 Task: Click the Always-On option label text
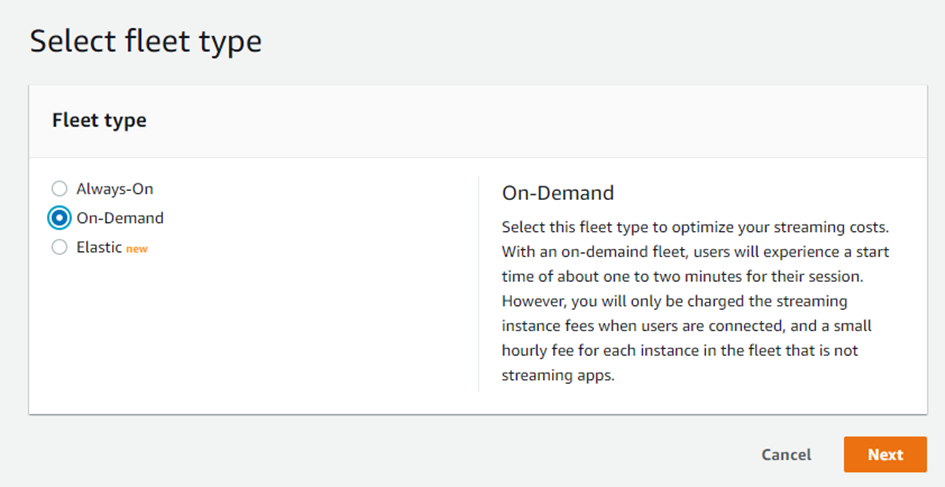pos(114,188)
